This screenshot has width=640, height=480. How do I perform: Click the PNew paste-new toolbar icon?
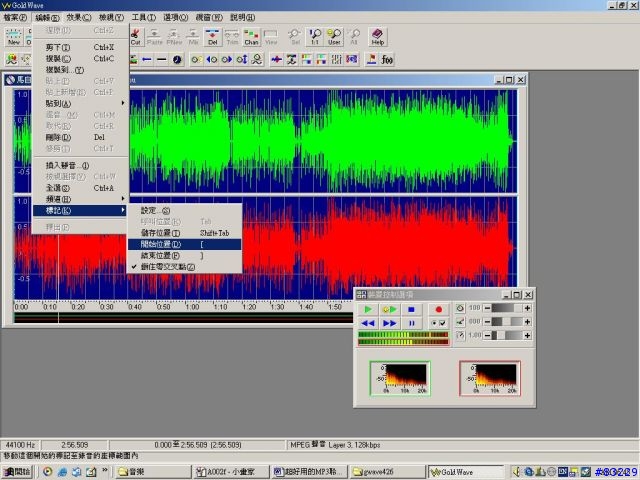pyautogui.click(x=174, y=37)
